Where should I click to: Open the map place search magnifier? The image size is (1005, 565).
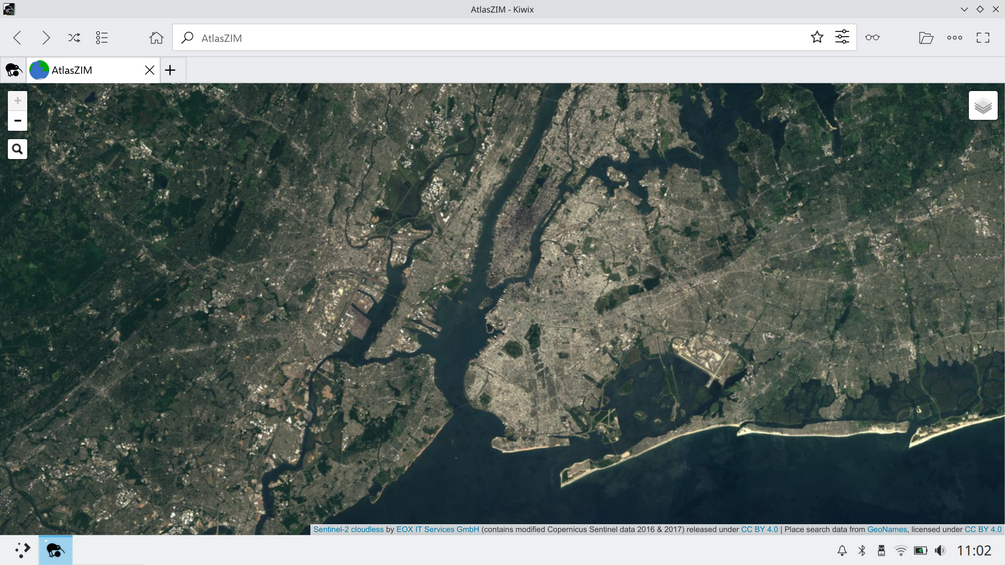pos(17,149)
